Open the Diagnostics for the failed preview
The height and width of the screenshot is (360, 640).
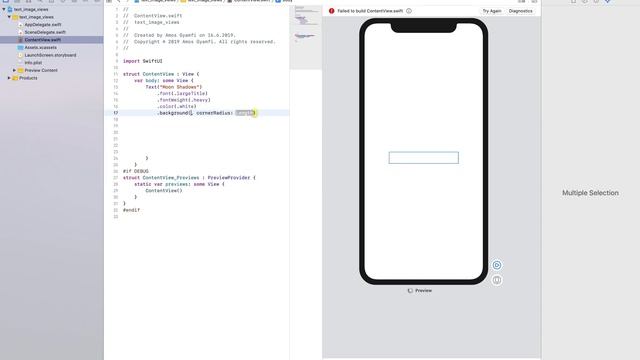pos(520,11)
